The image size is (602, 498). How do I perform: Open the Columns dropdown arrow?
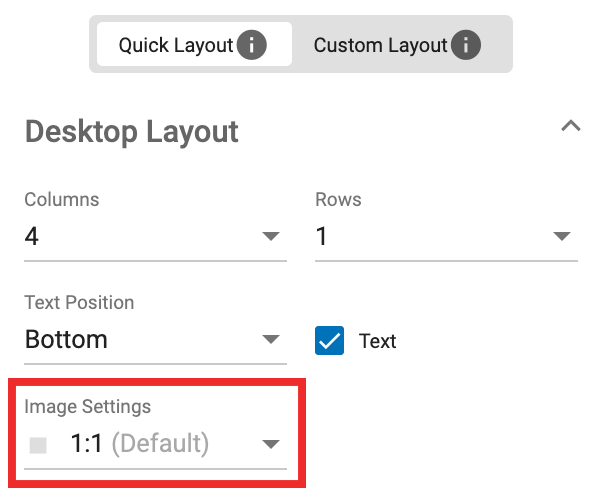coord(271,237)
